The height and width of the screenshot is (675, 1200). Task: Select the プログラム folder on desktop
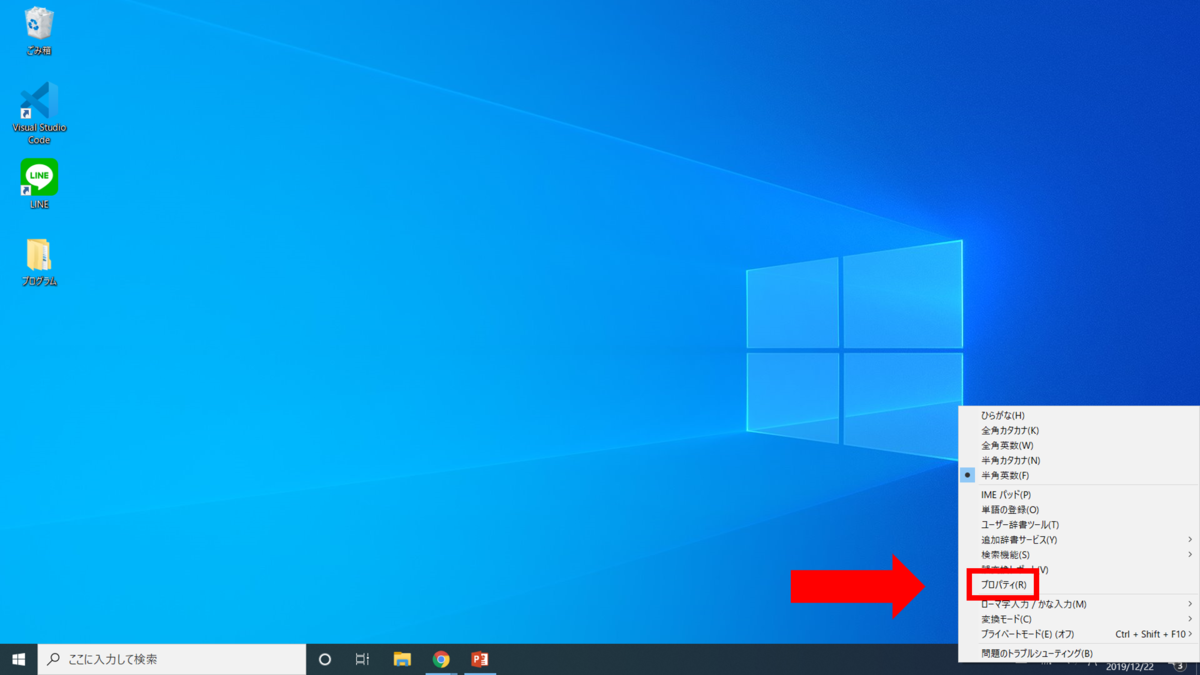click(x=39, y=262)
